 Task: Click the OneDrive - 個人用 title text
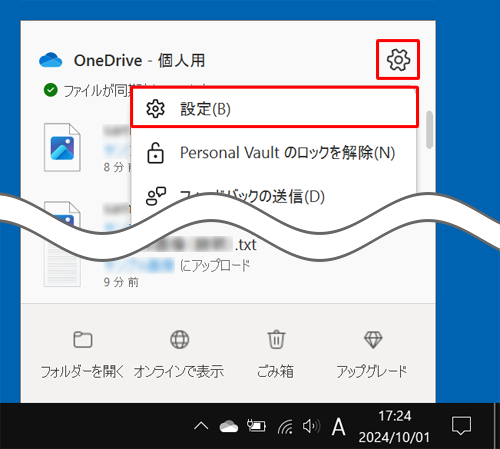(139, 61)
